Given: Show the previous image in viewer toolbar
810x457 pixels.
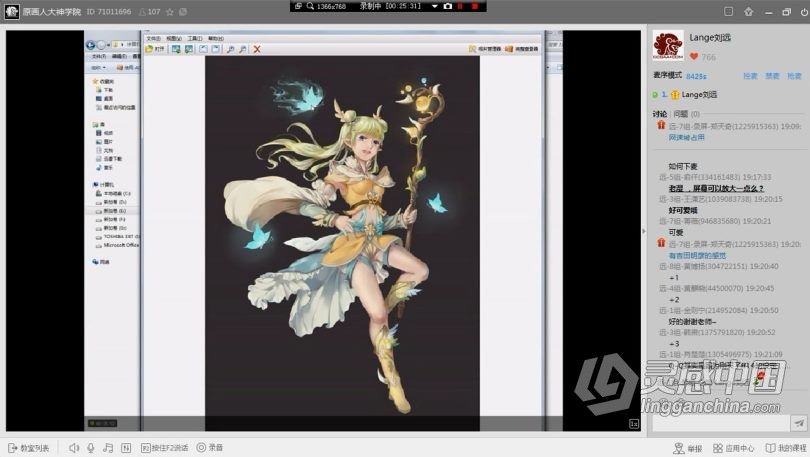Looking at the screenshot, I should [x=176, y=49].
